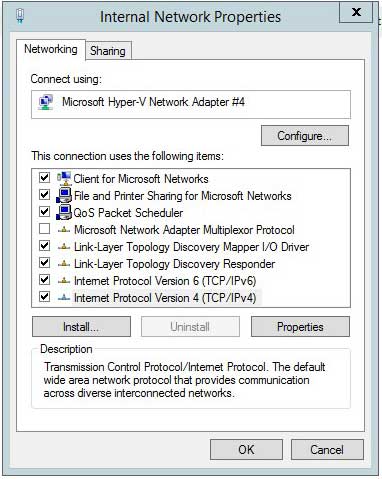Click the Hyper-V Network Adapter icon

click(46, 102)
